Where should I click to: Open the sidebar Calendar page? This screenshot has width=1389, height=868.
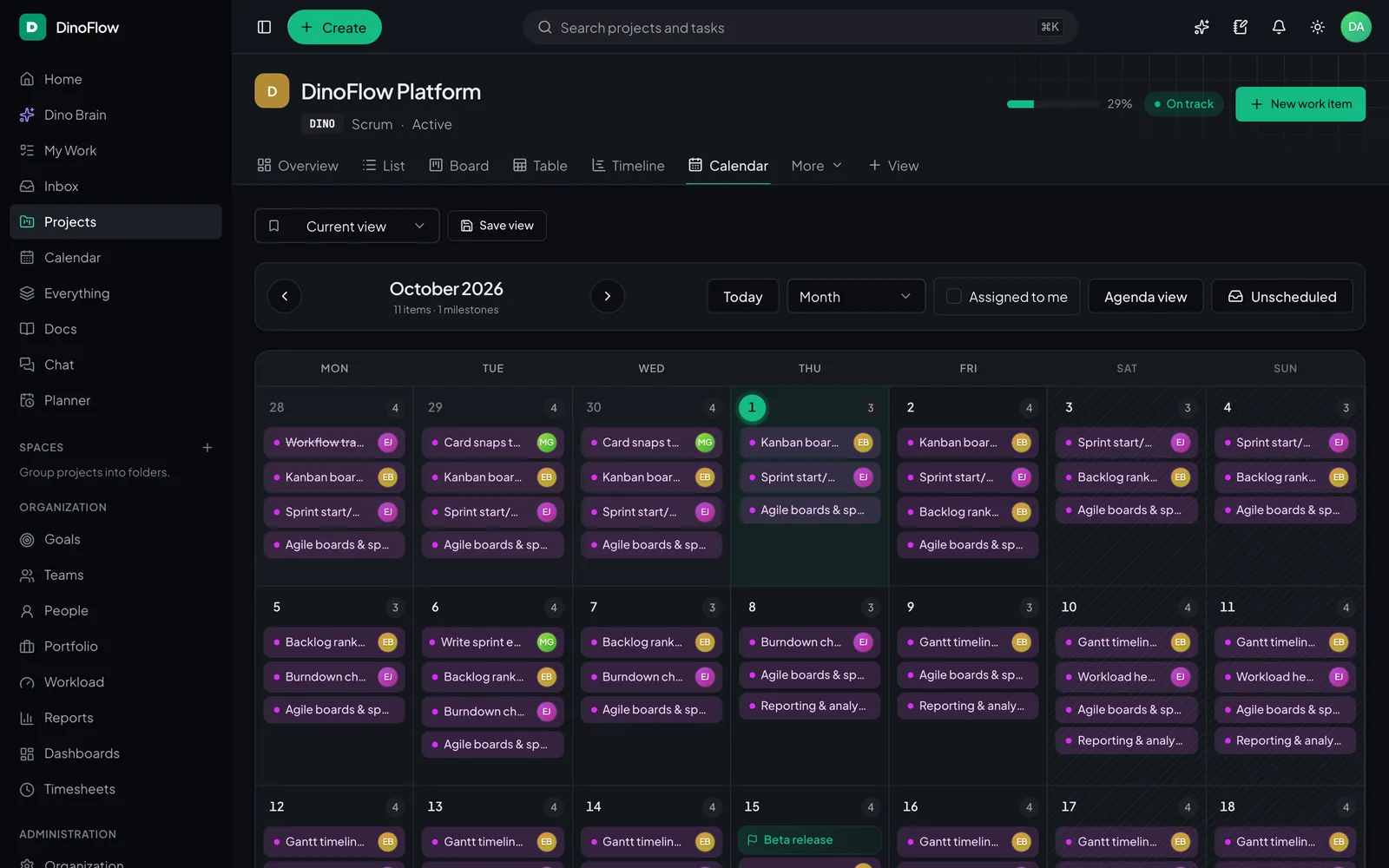pyautogui.click(x=115, y=257)
